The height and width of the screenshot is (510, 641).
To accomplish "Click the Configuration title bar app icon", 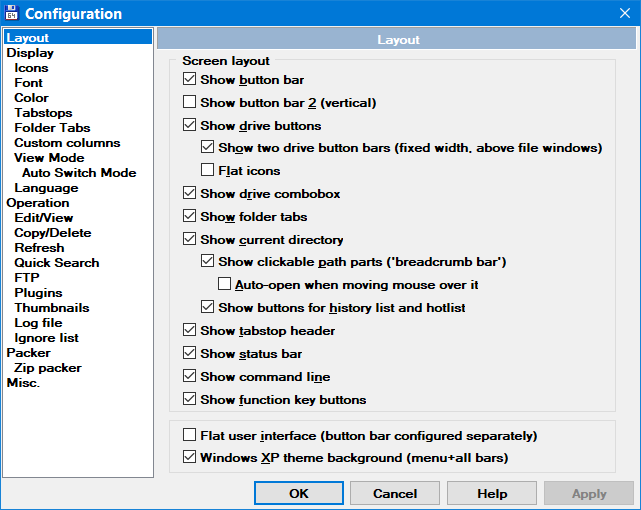I will click(12, 13).
